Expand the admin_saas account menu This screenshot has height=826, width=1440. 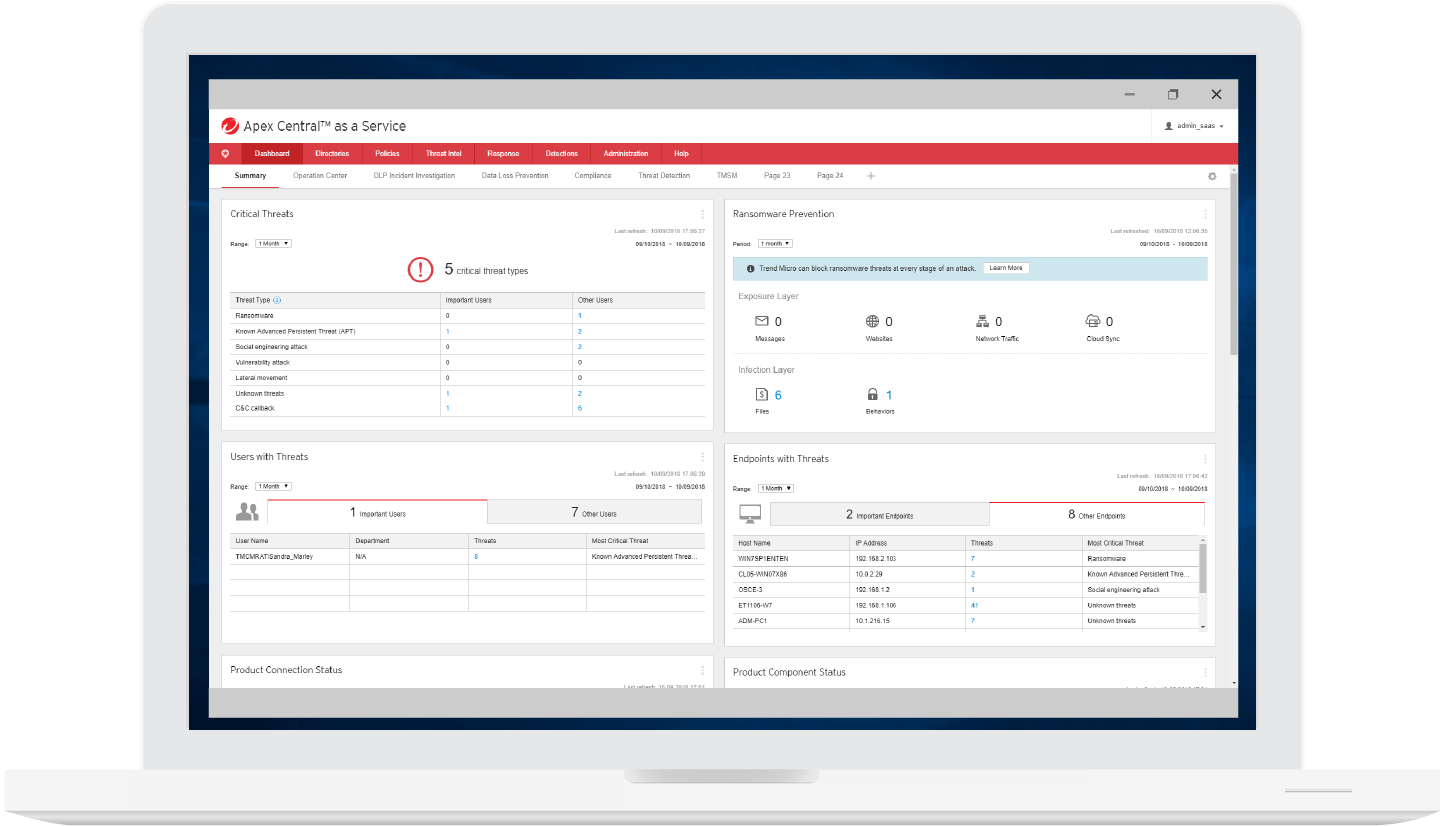[x=1195, y=125]
